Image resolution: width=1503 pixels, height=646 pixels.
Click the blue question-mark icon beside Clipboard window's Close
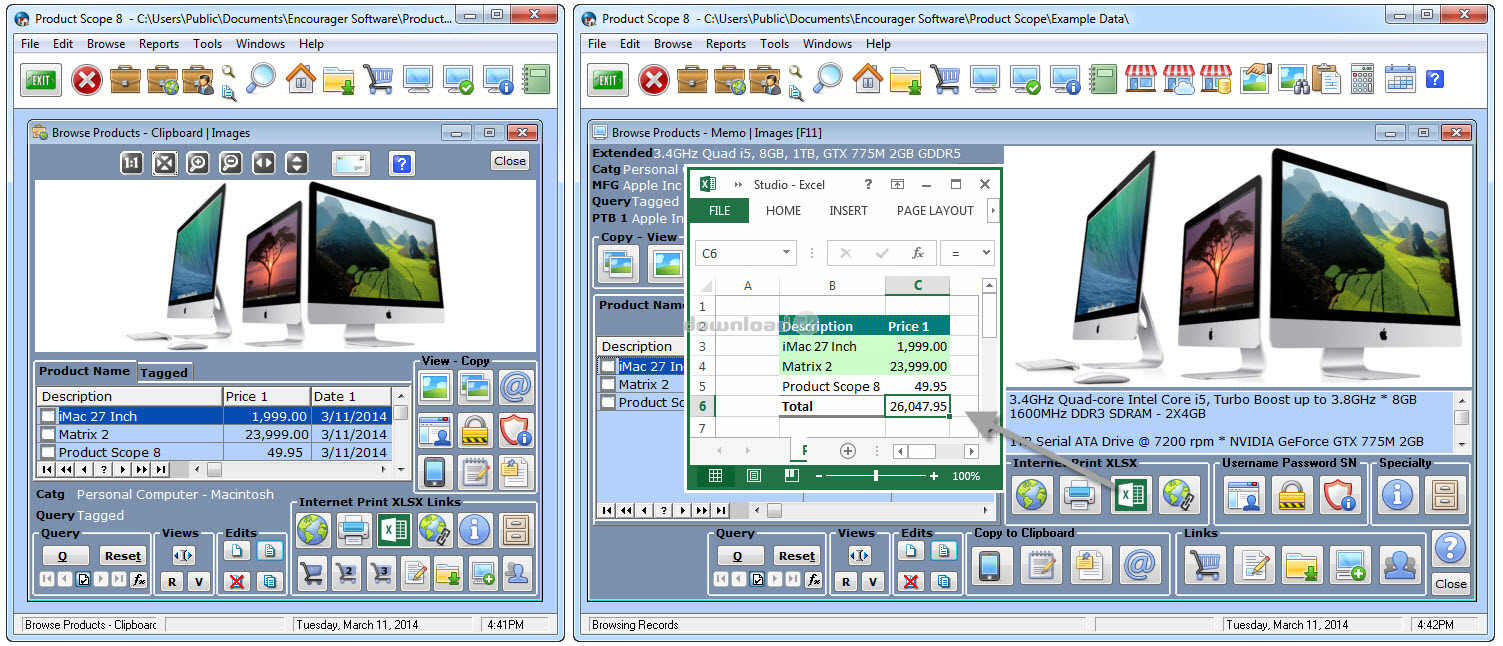[402, 163]
